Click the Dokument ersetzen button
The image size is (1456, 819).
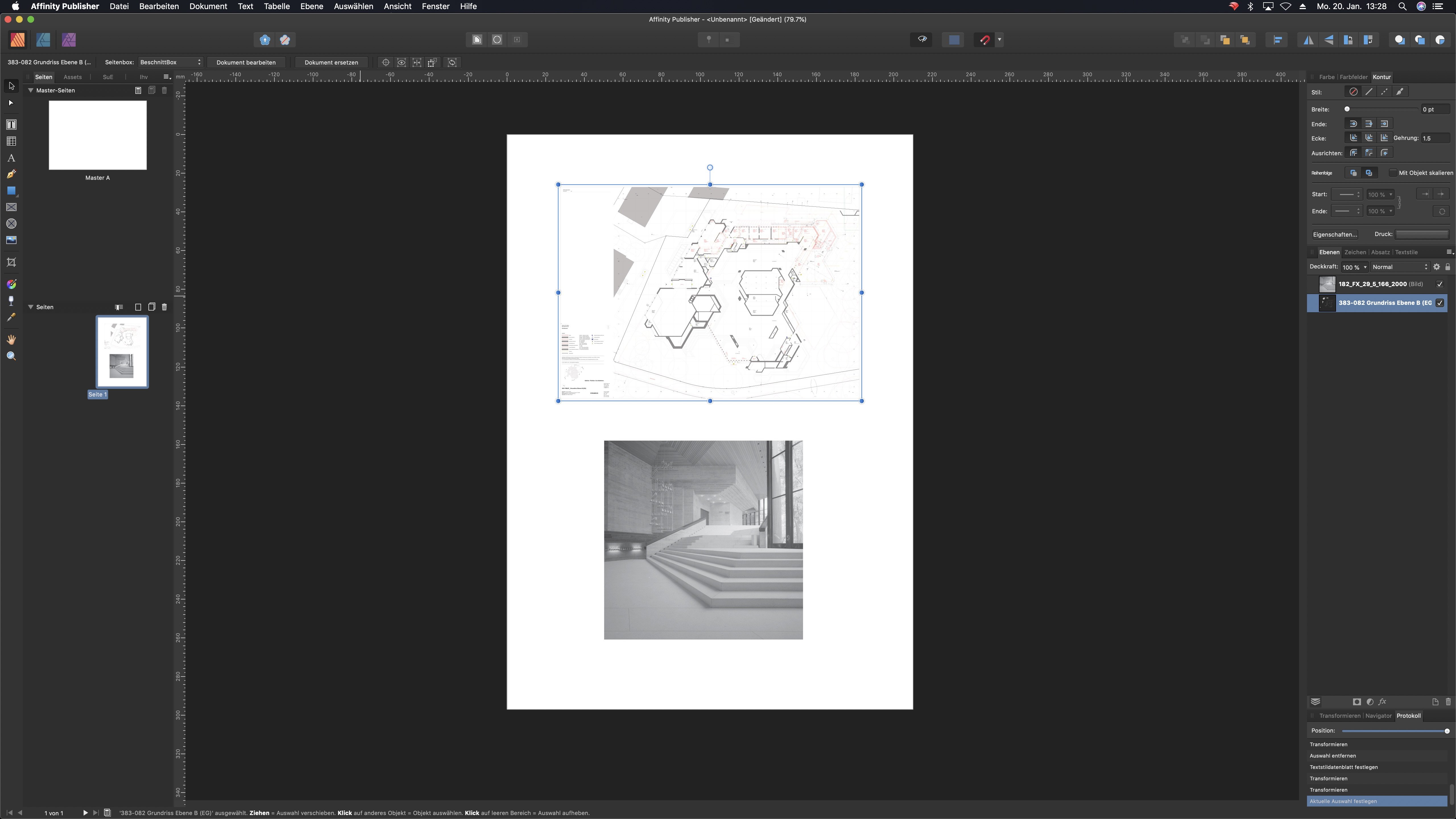(331, 62)
